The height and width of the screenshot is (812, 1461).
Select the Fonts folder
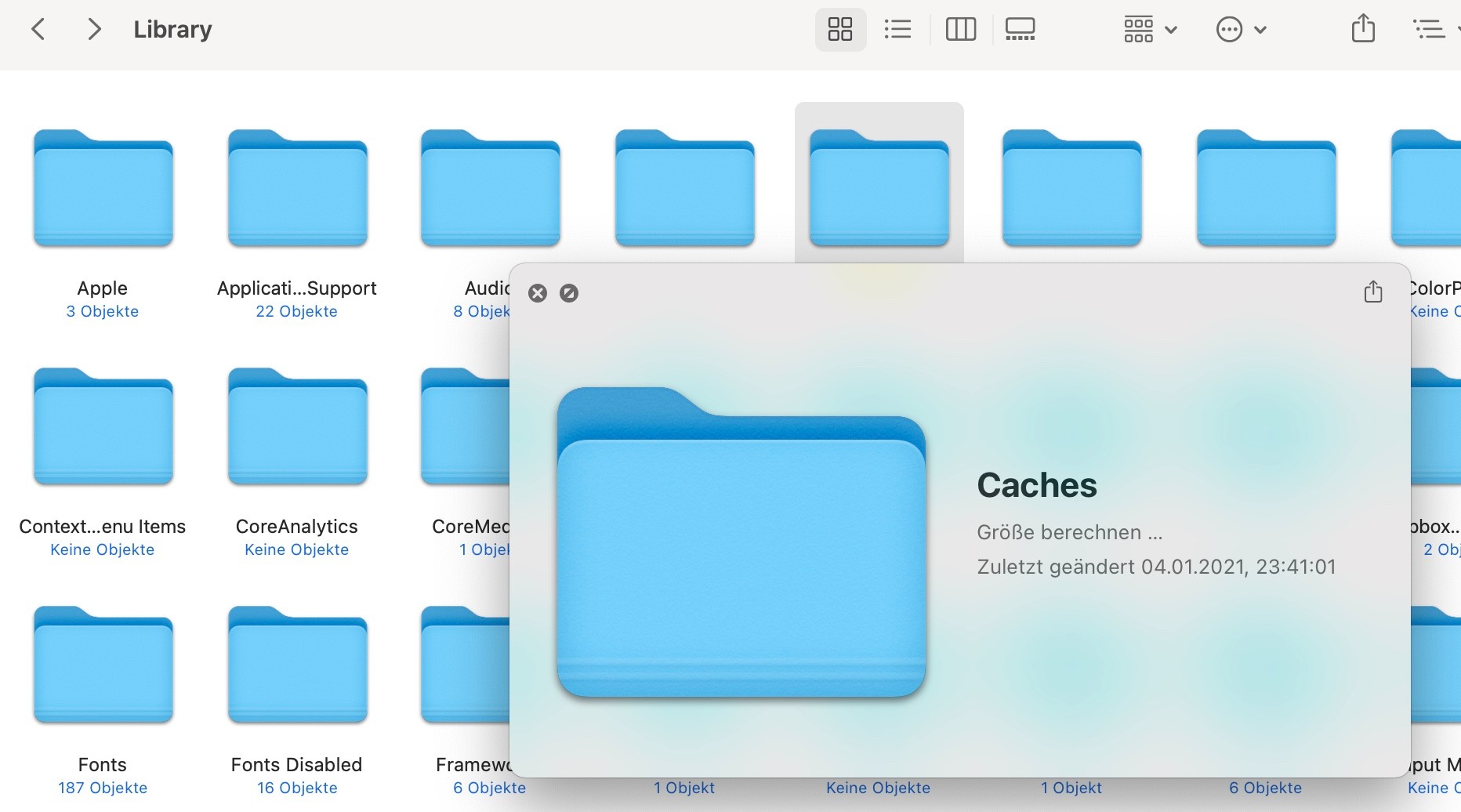(103, 666)
